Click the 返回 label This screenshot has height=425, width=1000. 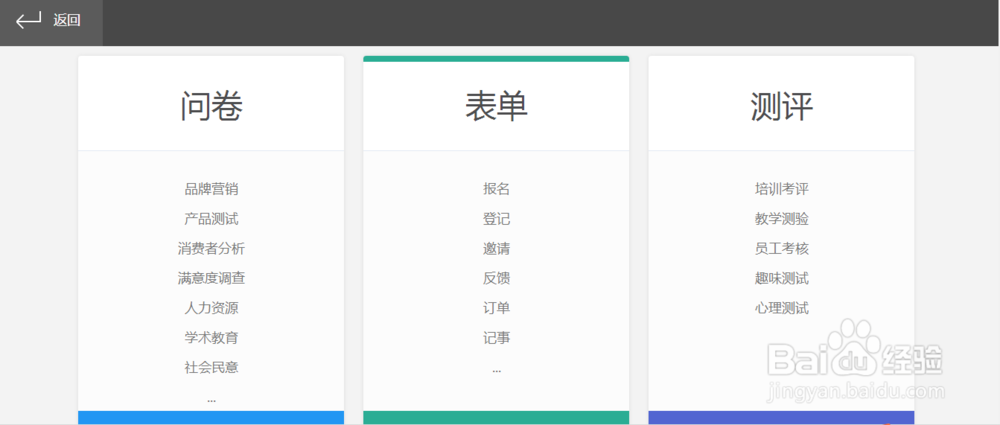[67, 20]
